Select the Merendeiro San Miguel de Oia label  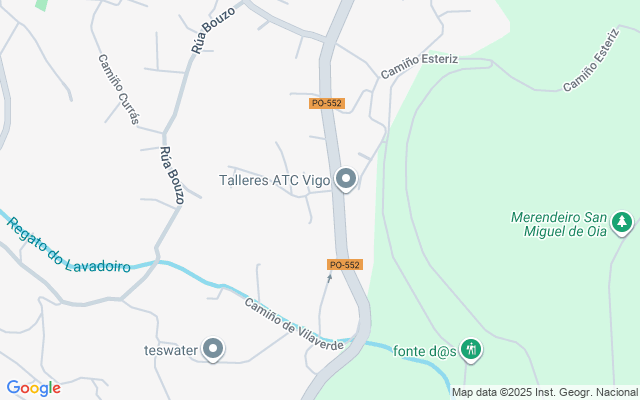tap(559, 224)
